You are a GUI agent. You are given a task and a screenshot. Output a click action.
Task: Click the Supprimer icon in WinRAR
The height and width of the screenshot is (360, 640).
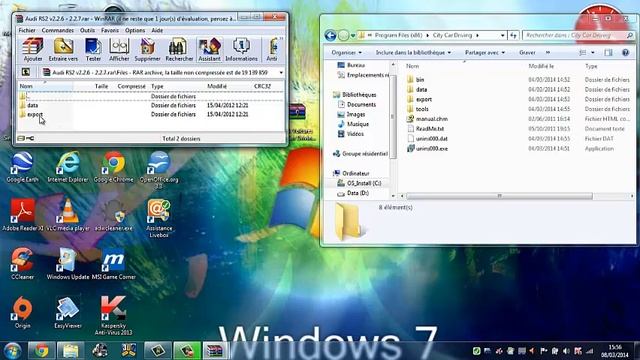coord(147,49)
